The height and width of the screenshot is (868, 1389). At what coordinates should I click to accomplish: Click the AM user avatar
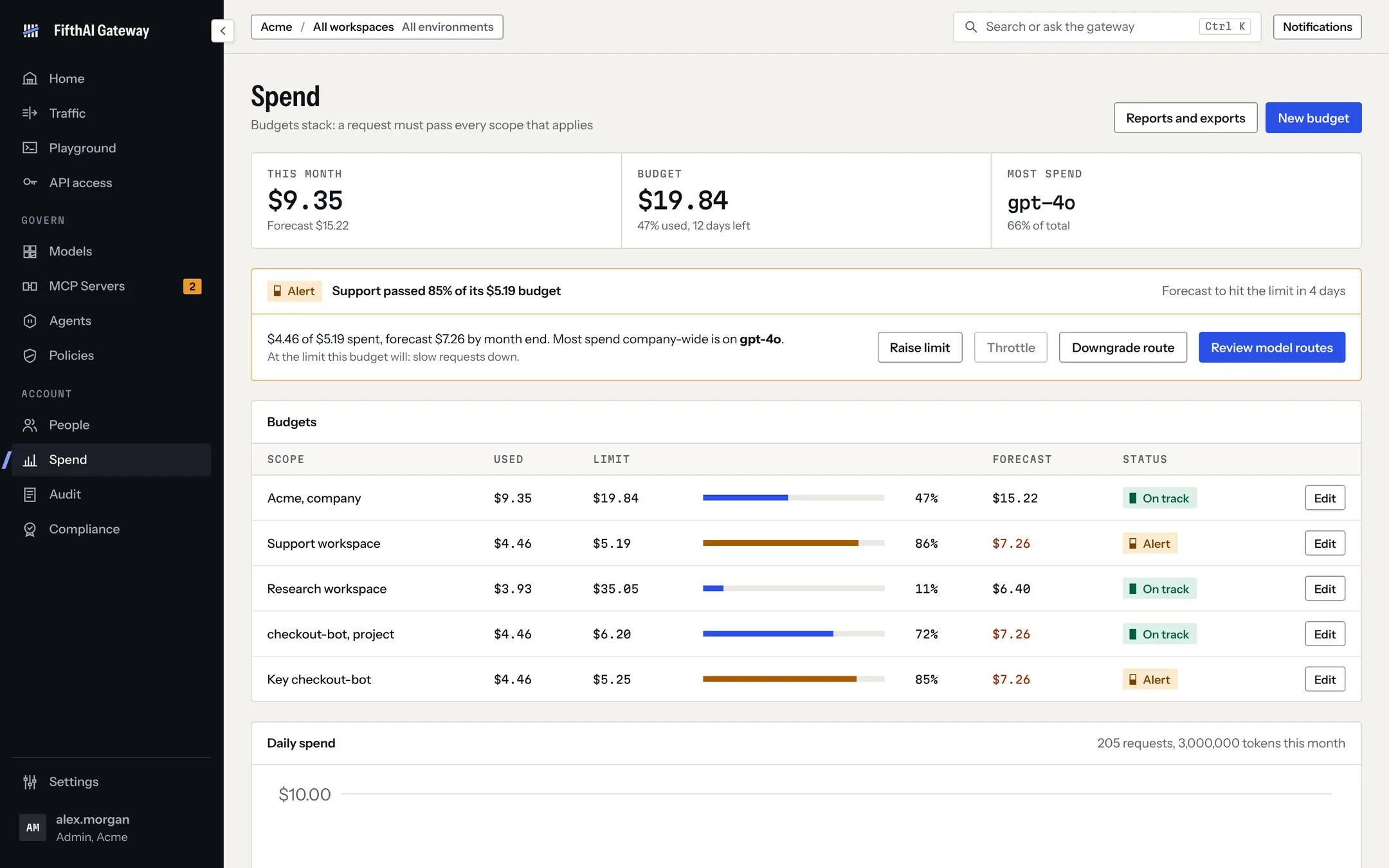(x=33, y=827)
